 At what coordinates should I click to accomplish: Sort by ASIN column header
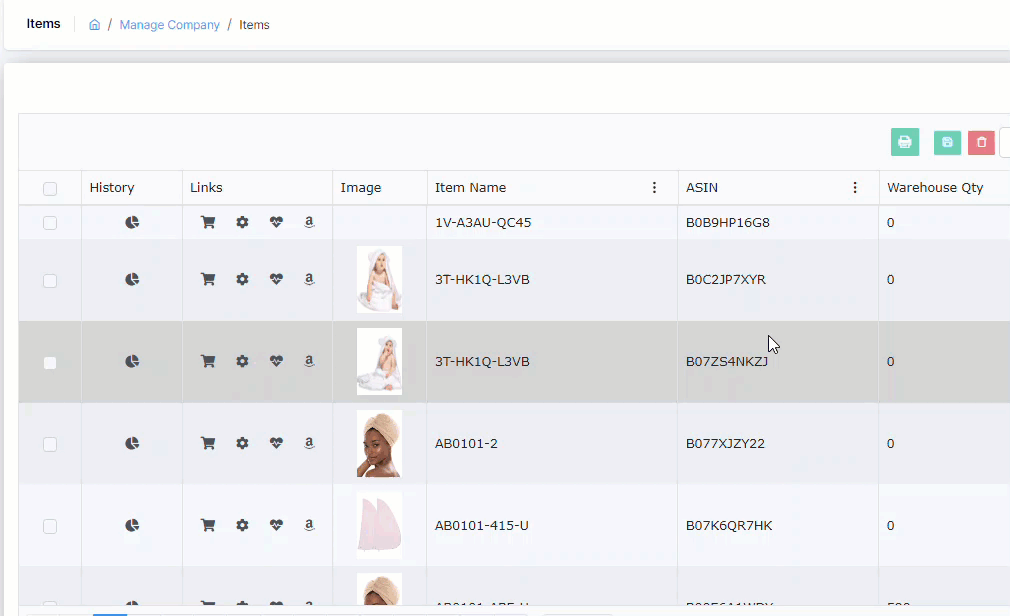pyautogui.click(x=701, y=188)
